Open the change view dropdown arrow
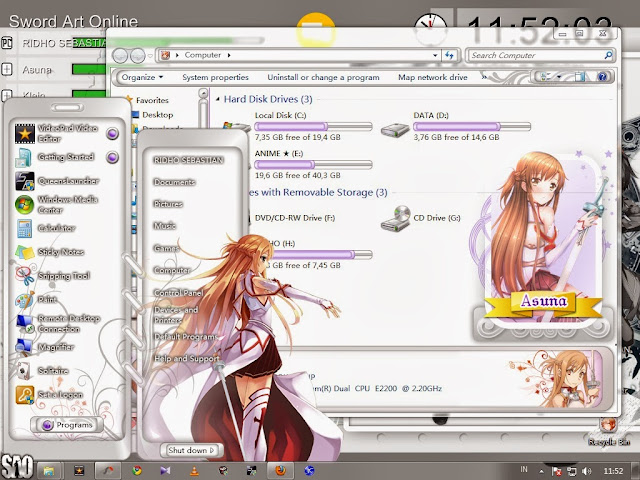 point(559,77)
